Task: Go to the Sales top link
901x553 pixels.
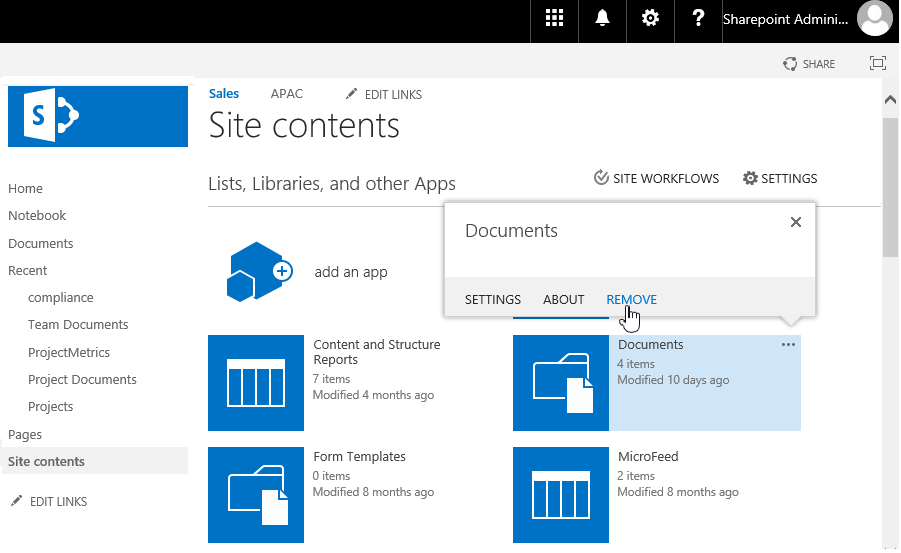Action: [x=224, y=94]
